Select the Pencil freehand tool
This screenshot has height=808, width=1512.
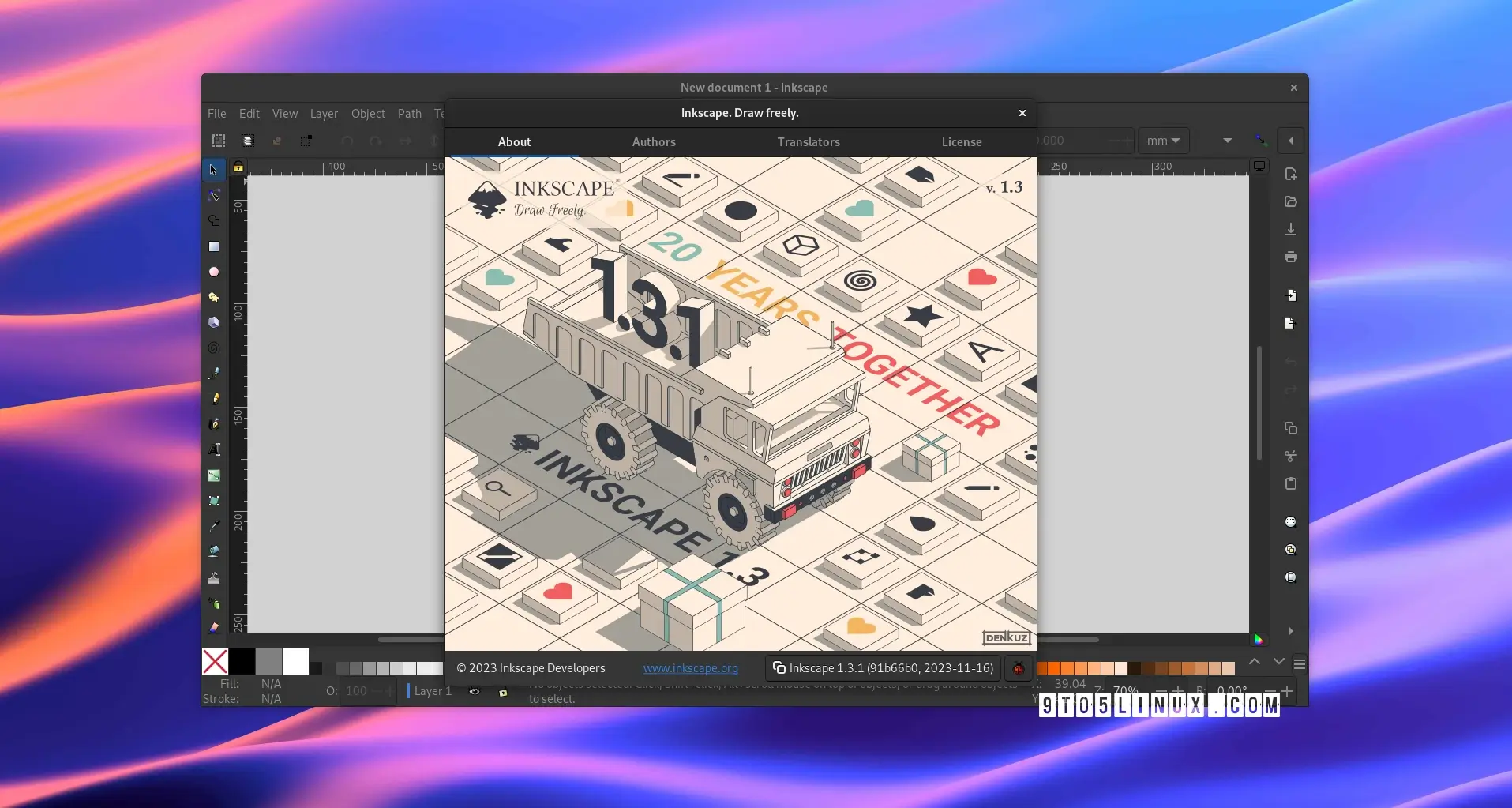(213, 398)
